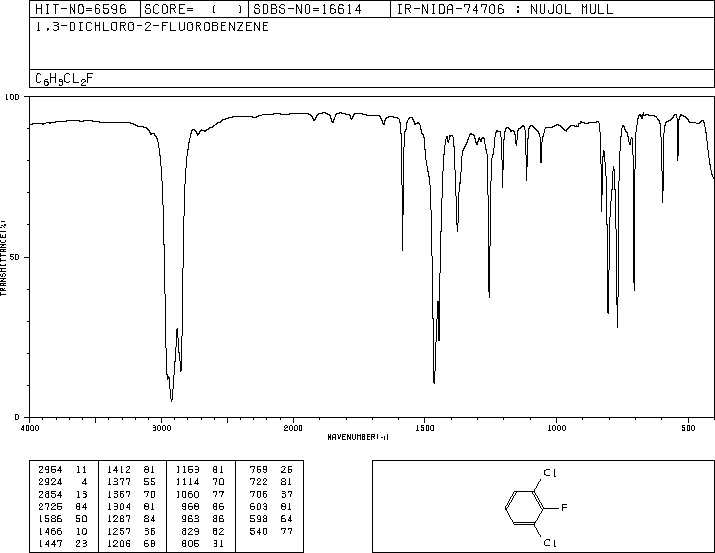Click the 1586 peak value in the table
Screen dimensions: 715x553
tap(50, 519)
